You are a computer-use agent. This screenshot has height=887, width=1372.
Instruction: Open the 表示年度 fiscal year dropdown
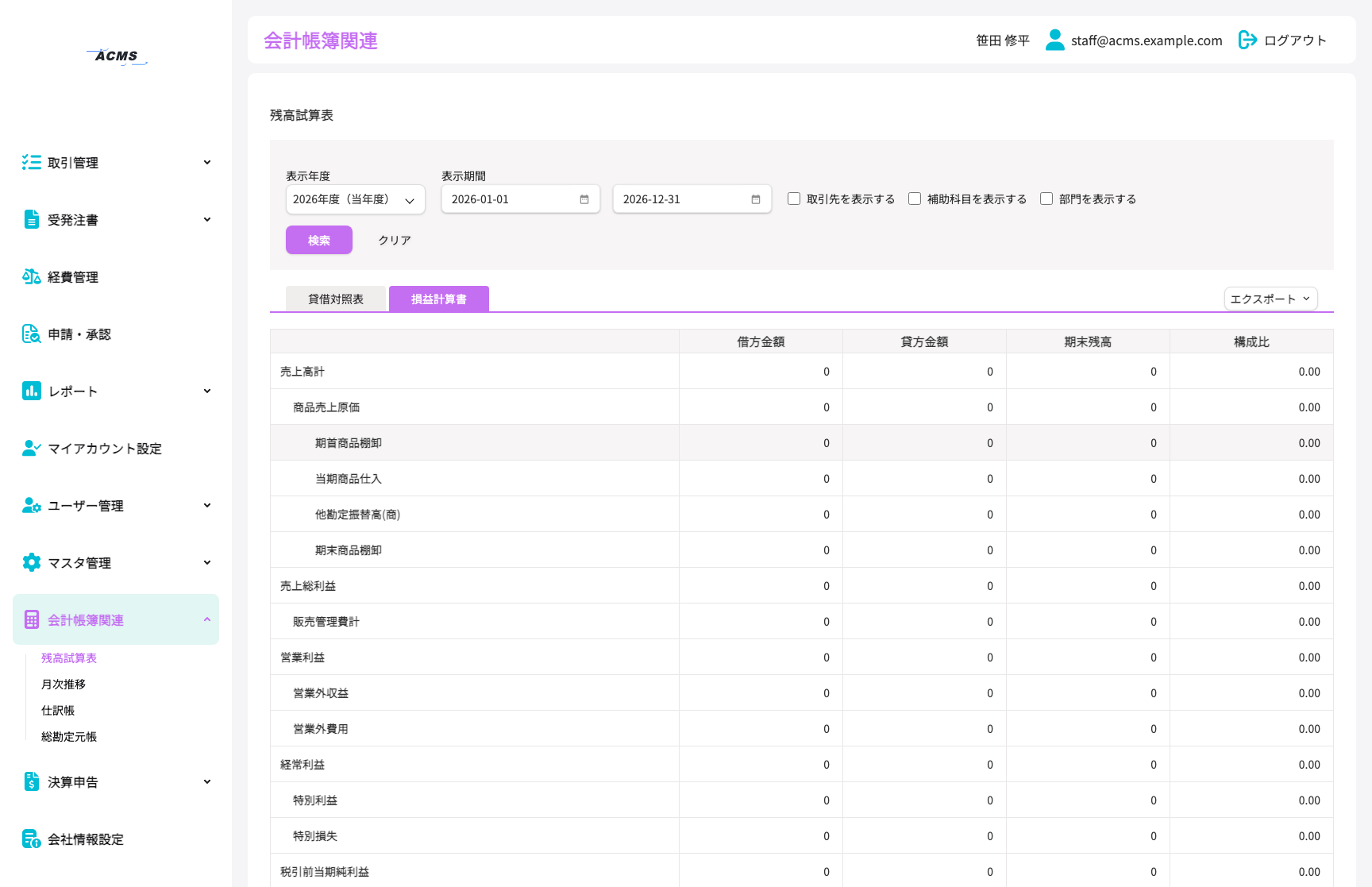click(x=356, y=199)
